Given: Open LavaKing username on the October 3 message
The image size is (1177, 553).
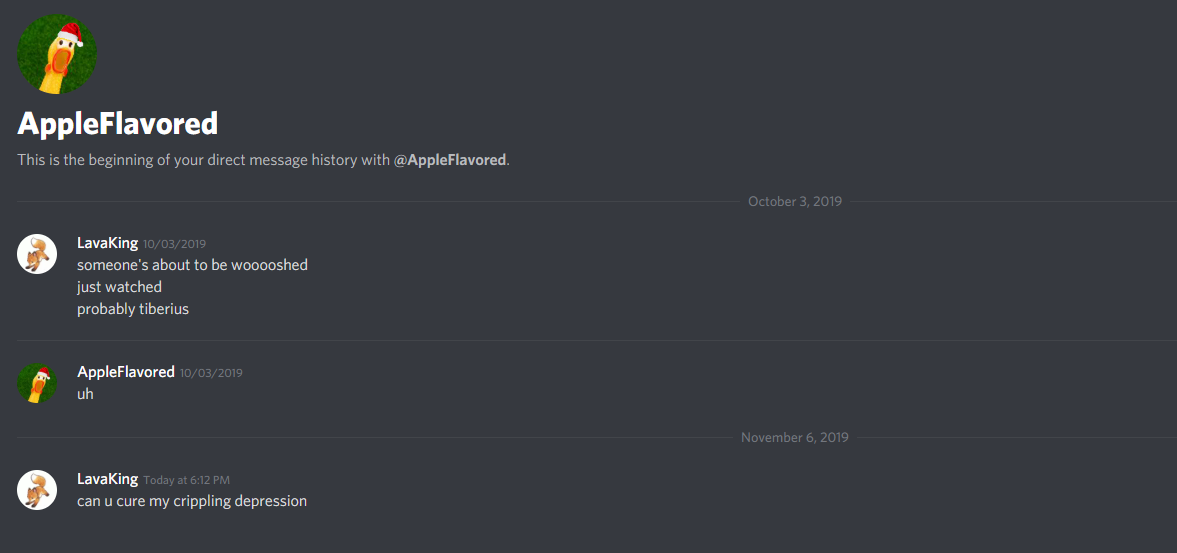Looking at the screenshot, I should pos(107,242).
